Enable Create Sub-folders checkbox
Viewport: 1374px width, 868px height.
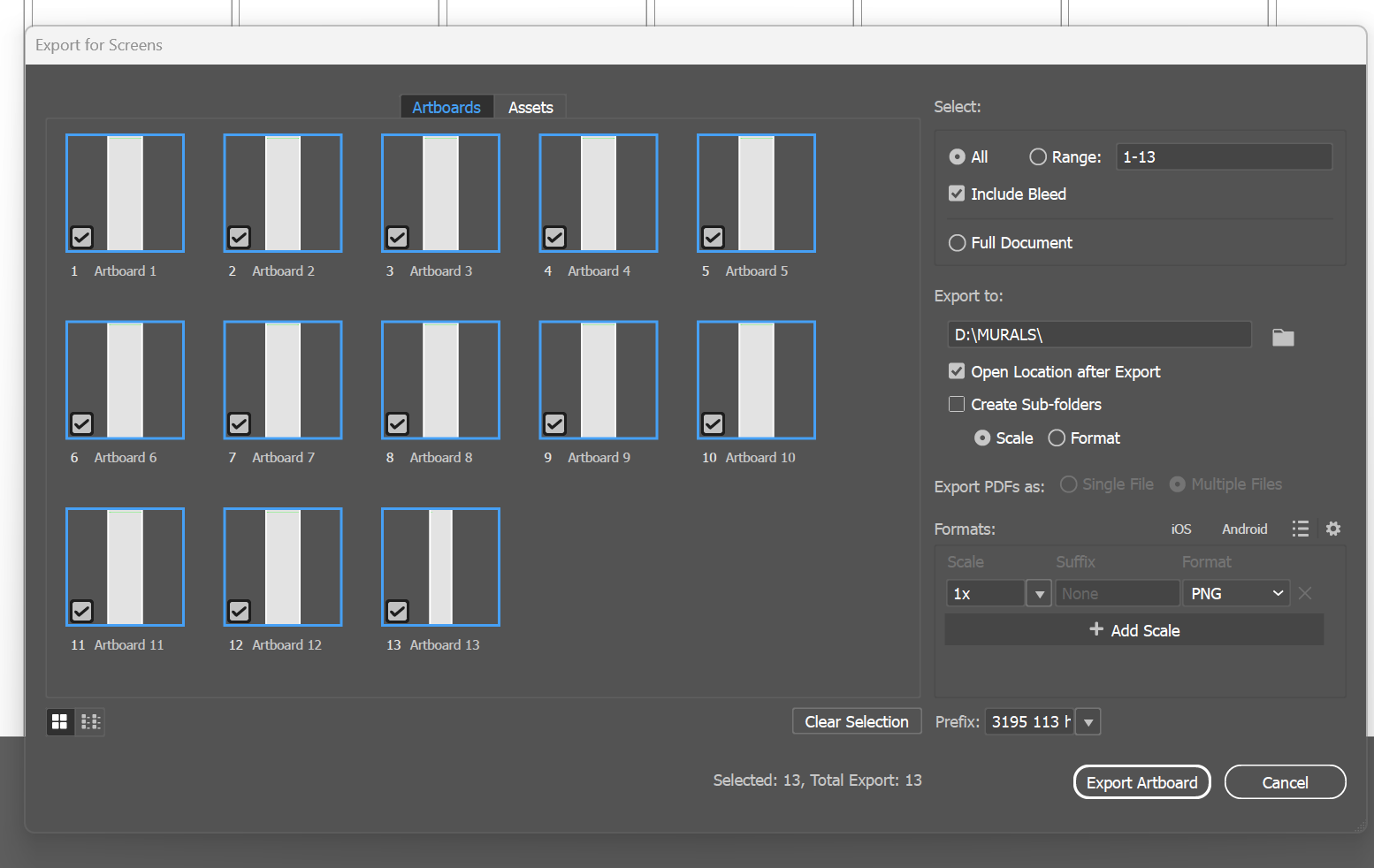click(x=957, y=404)
